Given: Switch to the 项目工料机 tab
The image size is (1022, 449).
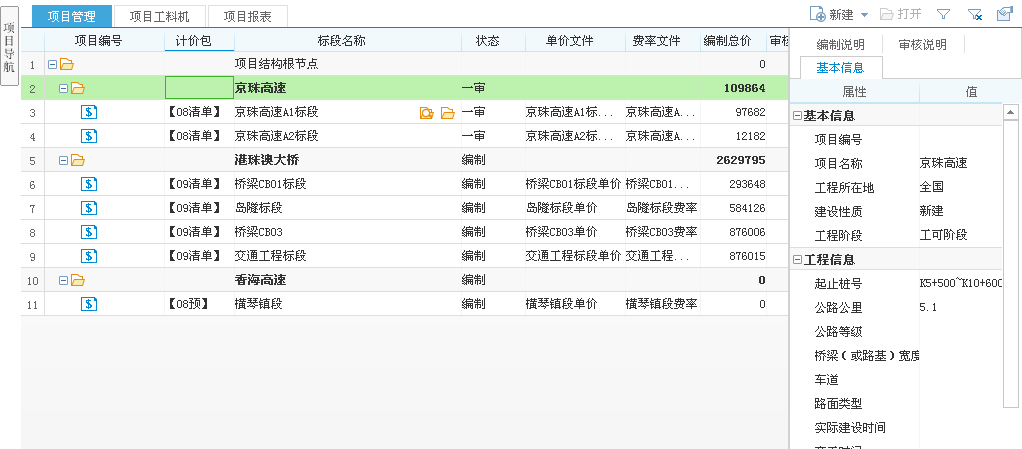Looking at the screenshot, I should coord(166,15).
